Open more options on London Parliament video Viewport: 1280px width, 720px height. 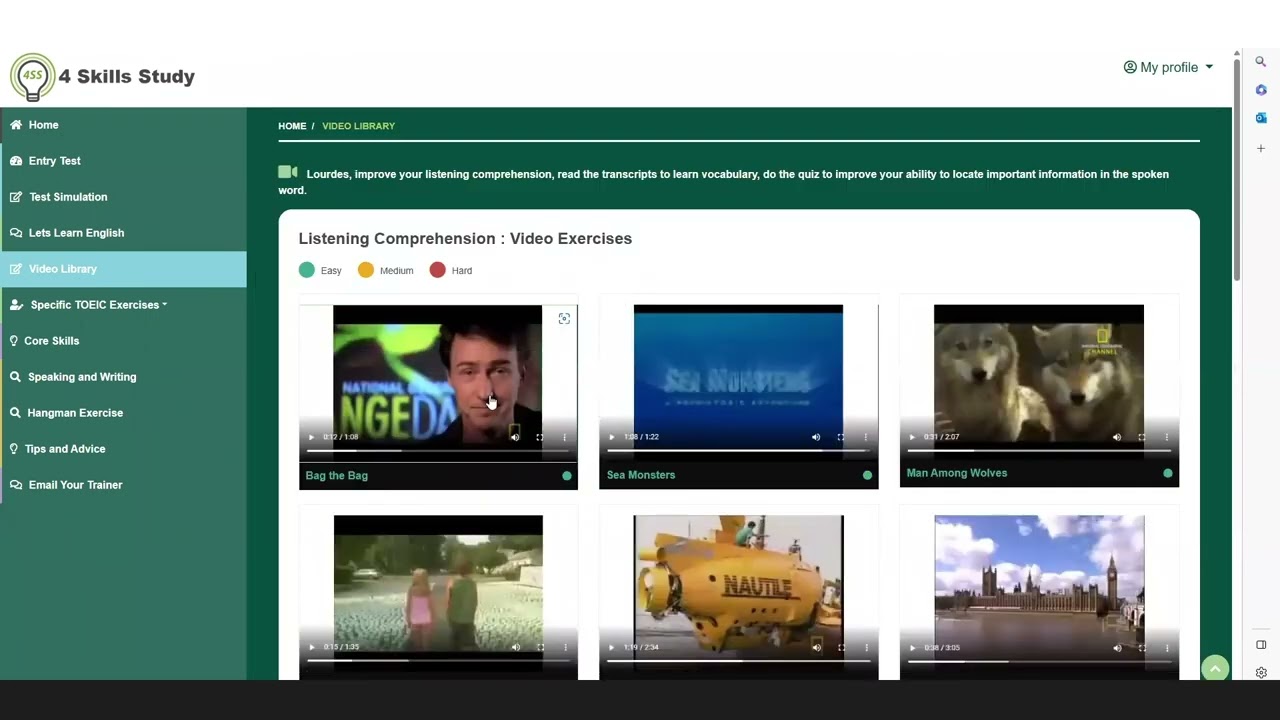1167,647
